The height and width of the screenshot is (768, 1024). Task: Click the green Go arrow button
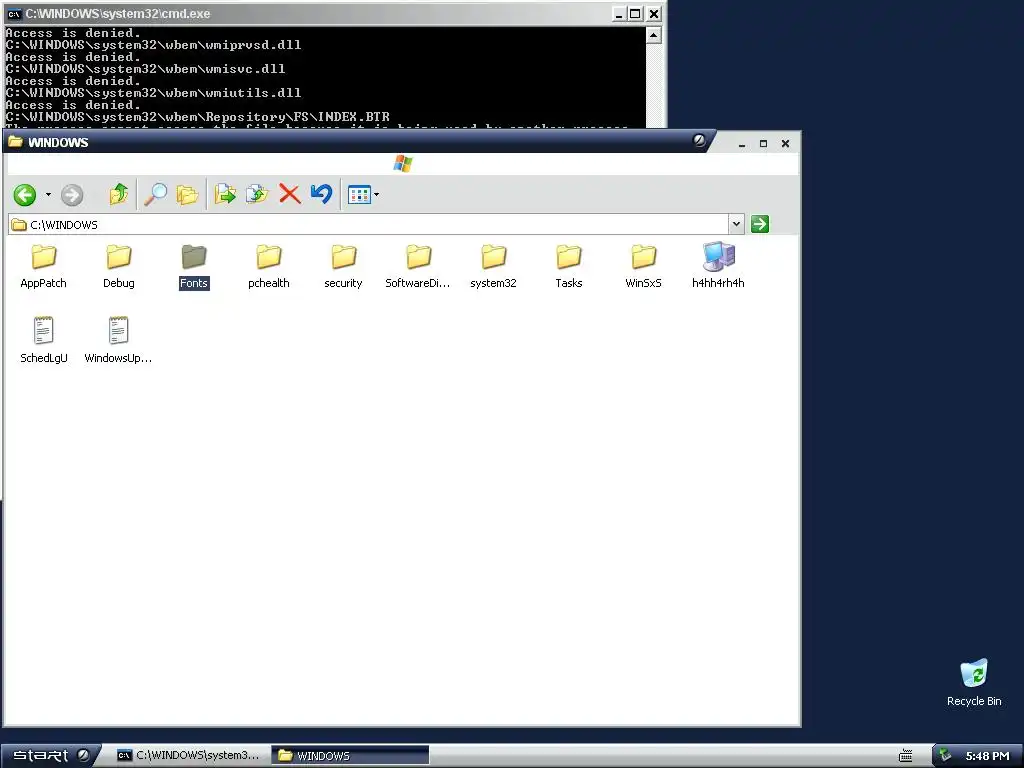point(760,224)
